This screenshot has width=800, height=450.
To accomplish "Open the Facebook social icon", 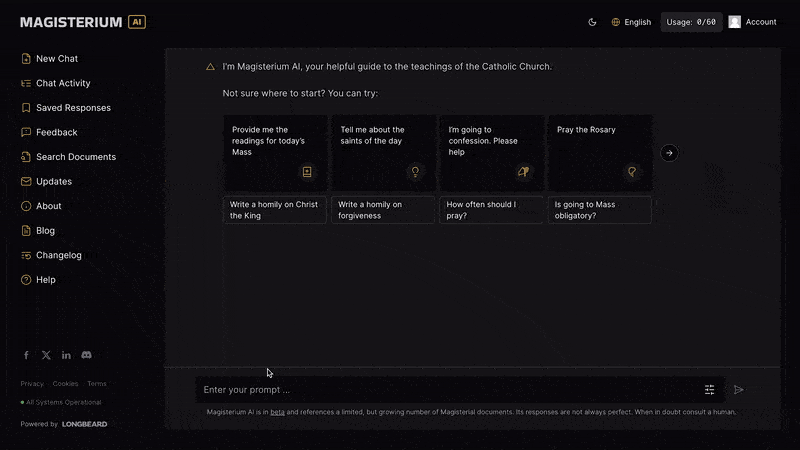I will click(x=26, y=355).
